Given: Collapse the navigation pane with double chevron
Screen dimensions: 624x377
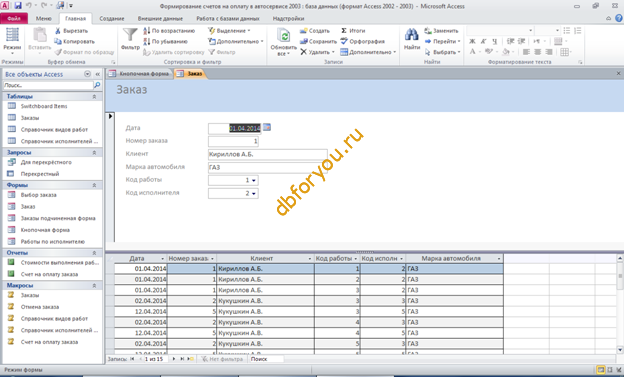Looking at the screenshot, I should [x=98, y=74].
